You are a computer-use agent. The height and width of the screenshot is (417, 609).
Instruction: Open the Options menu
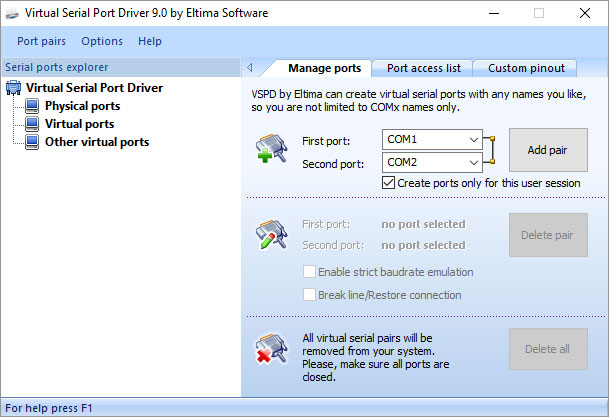pos(102,41)
